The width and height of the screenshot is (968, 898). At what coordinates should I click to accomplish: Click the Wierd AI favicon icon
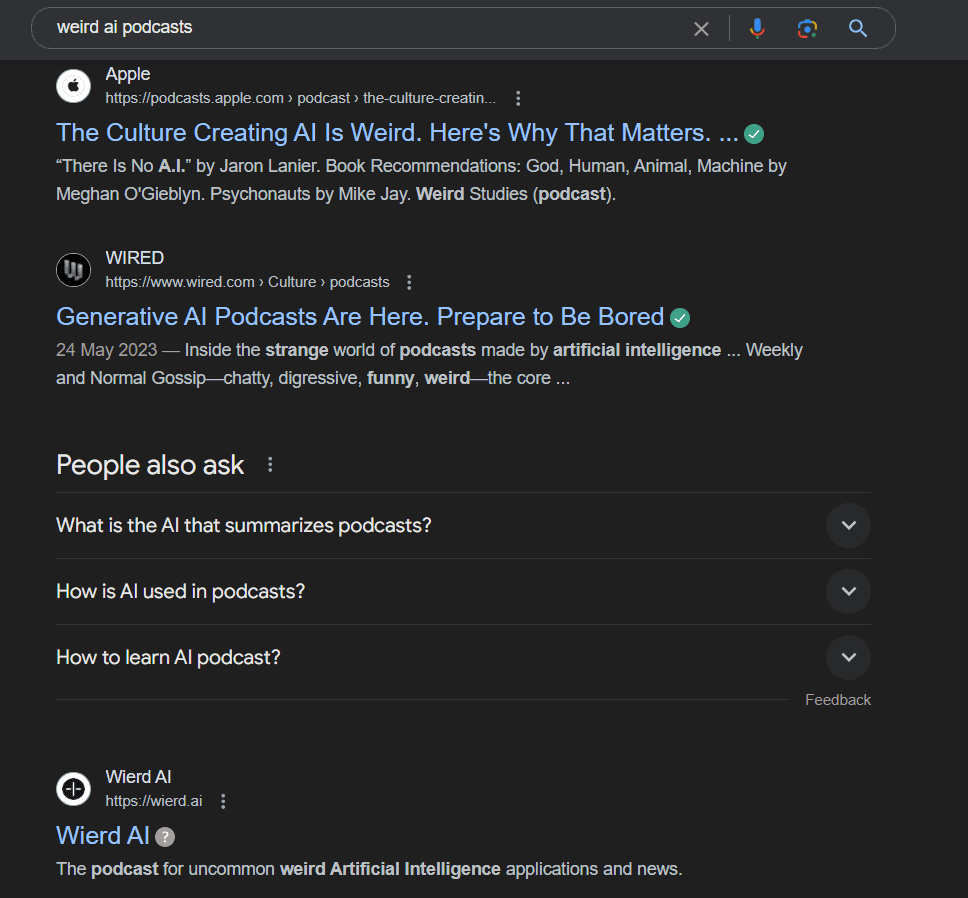(x=73, y=789)
